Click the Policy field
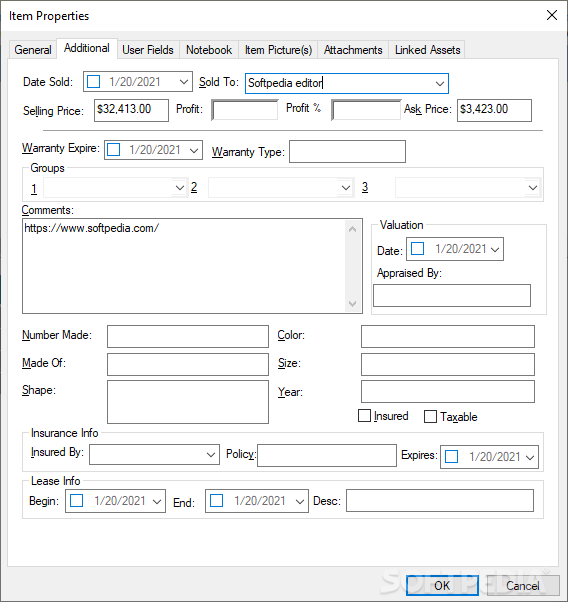The image size is (568, 608). point(327,456)
